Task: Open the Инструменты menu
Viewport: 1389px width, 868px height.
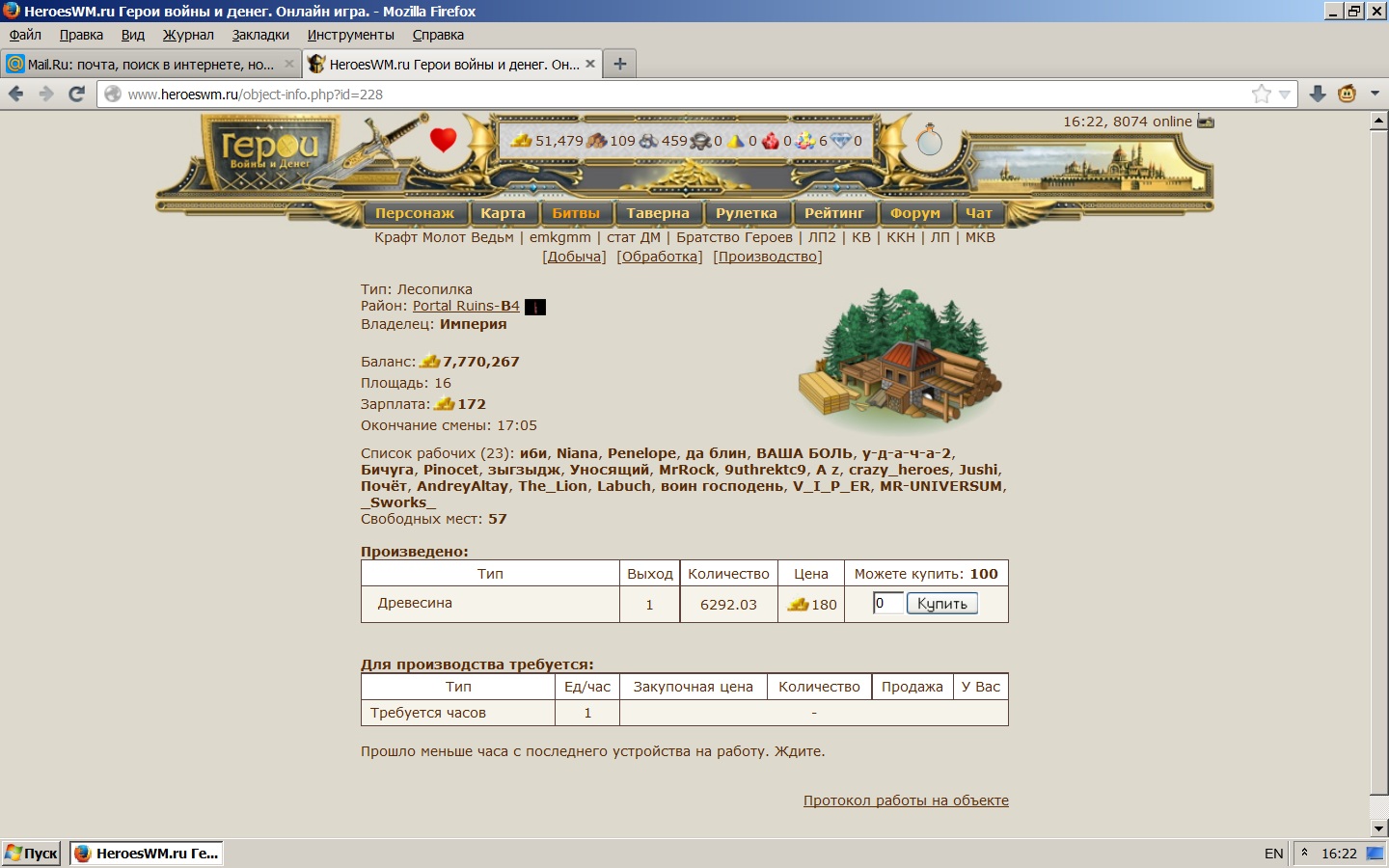Action: 351,35
